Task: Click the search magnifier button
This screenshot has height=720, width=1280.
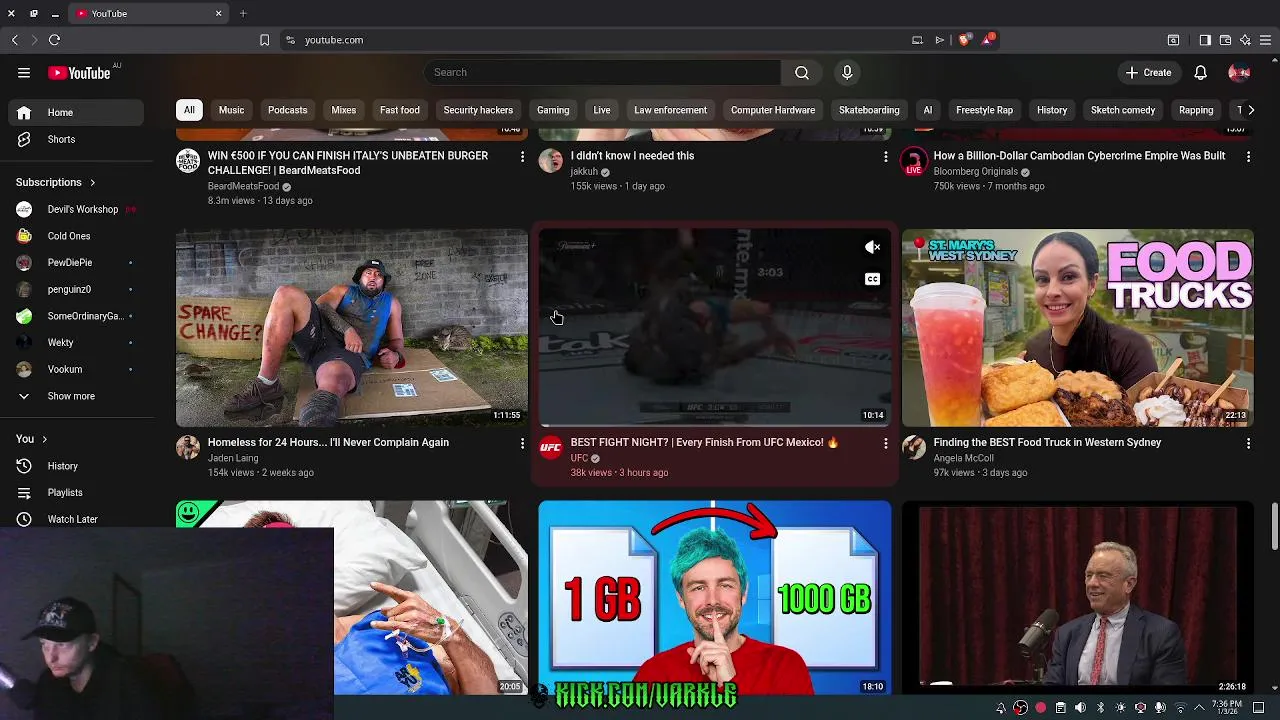Action: 802,72
